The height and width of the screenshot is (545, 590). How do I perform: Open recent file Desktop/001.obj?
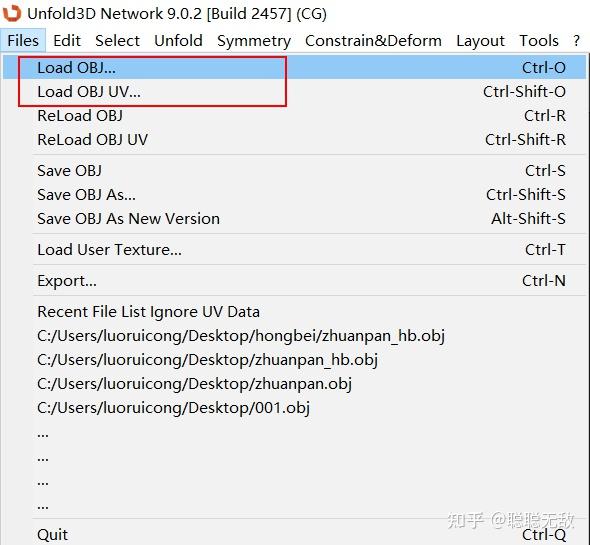click(x=294, y=408)
